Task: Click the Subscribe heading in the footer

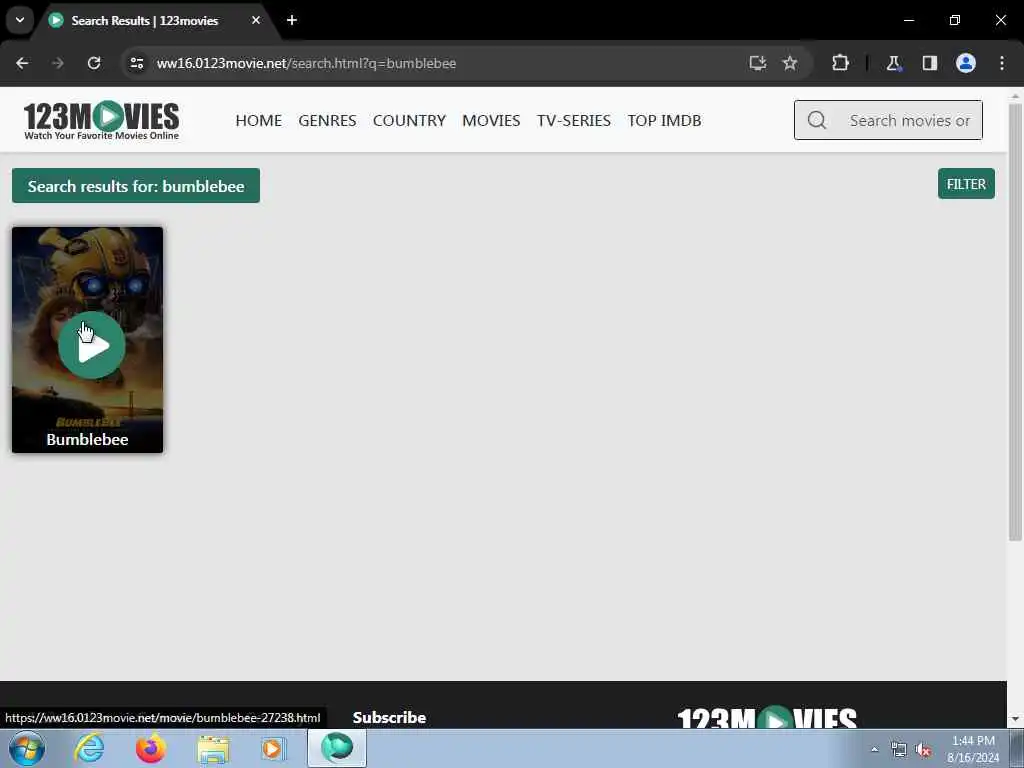Action: coord(389,718)
